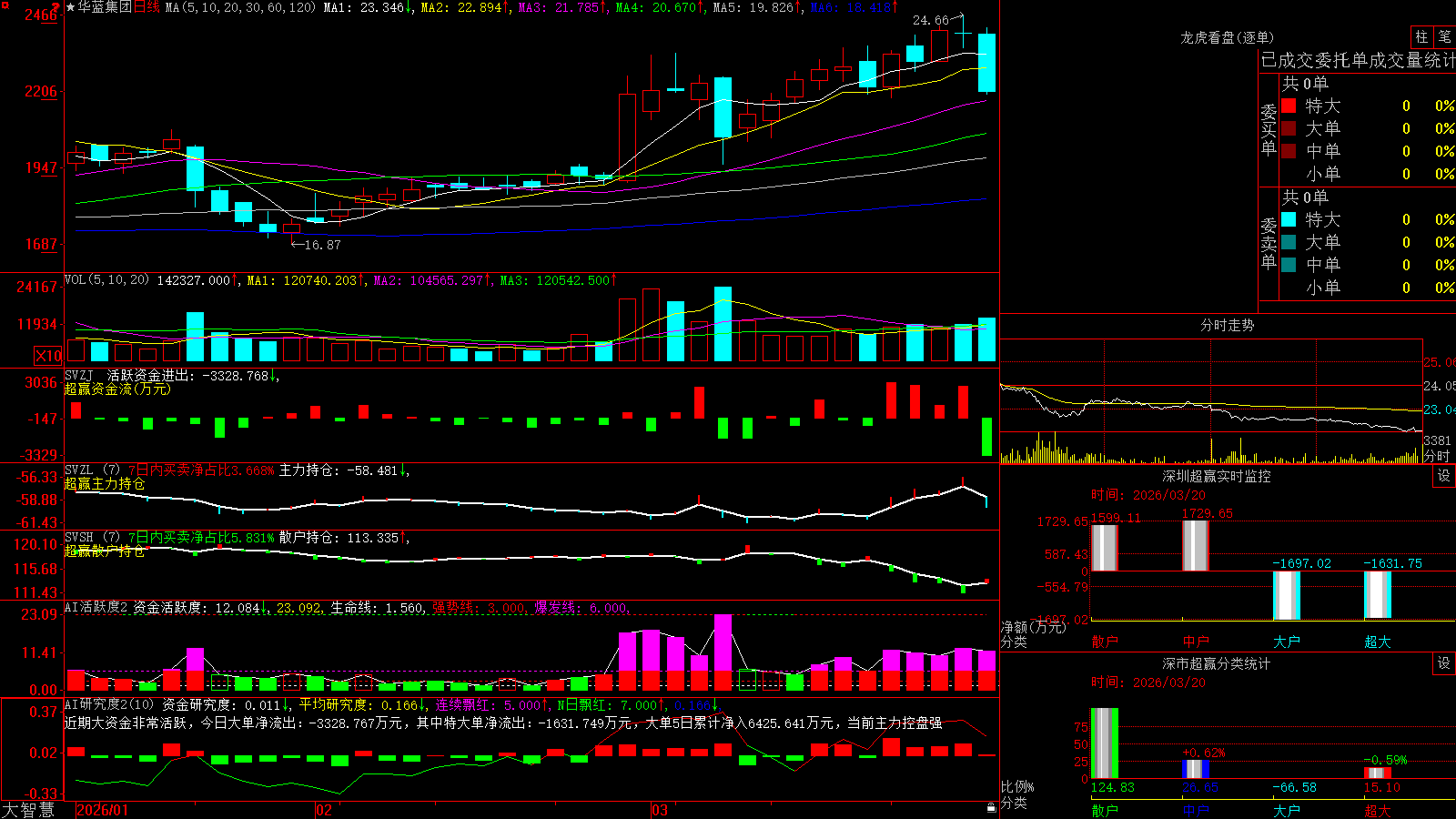
Task: Click the red 特大 buy-order color swatch
Action: pos(1289,106)
